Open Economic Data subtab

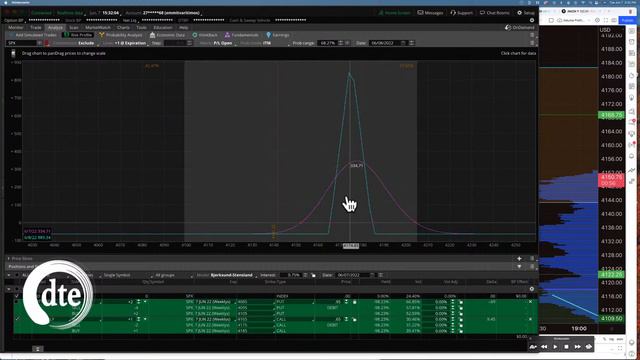[167, 35]
